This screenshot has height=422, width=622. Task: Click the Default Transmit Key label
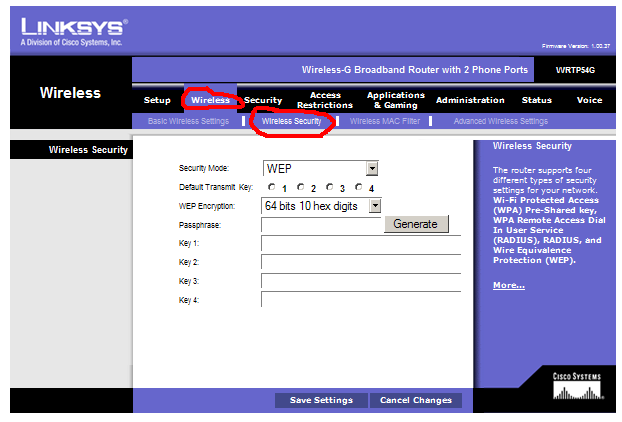click(216, 187)
